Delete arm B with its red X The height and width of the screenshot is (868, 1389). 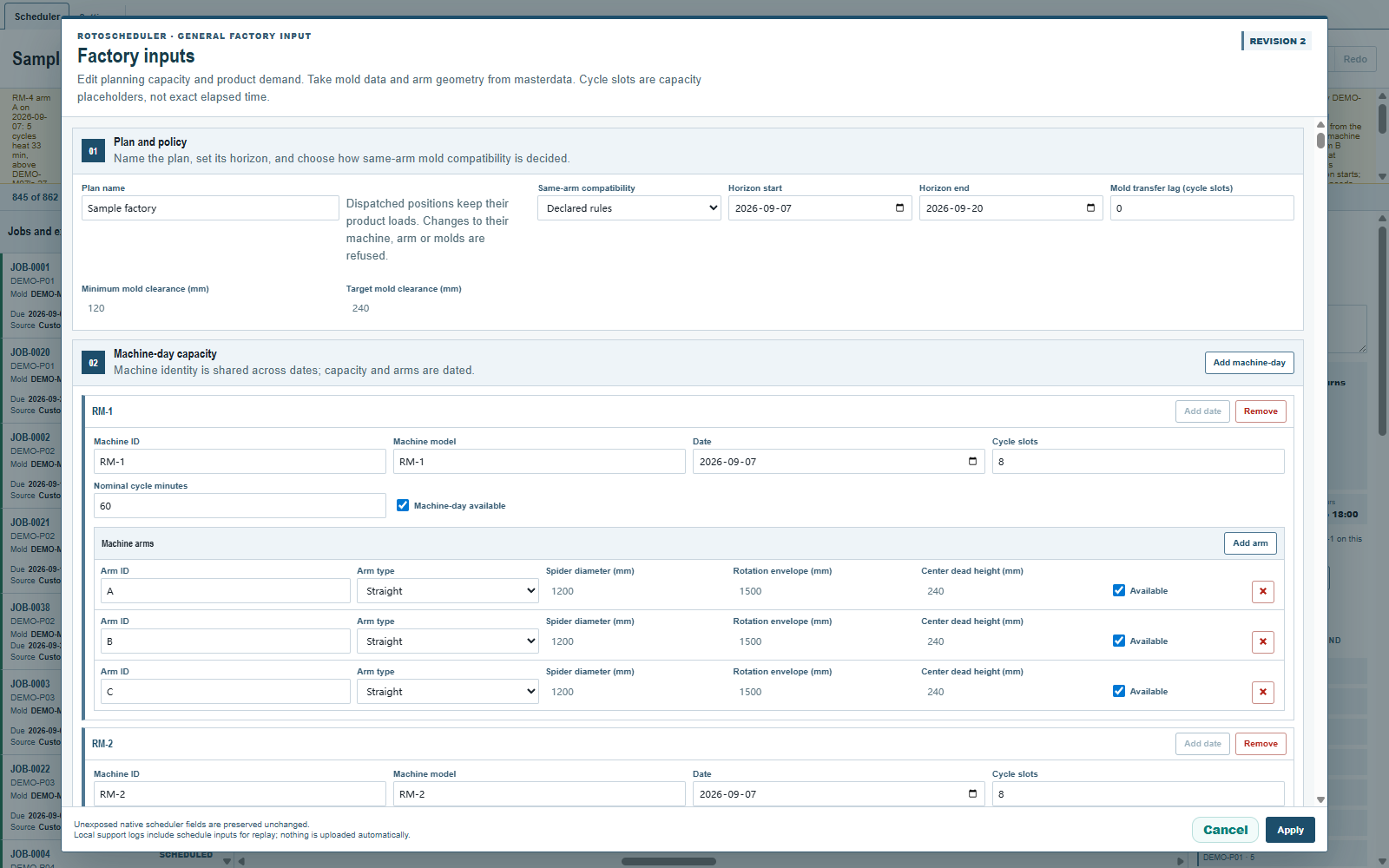pos(1263,642)
